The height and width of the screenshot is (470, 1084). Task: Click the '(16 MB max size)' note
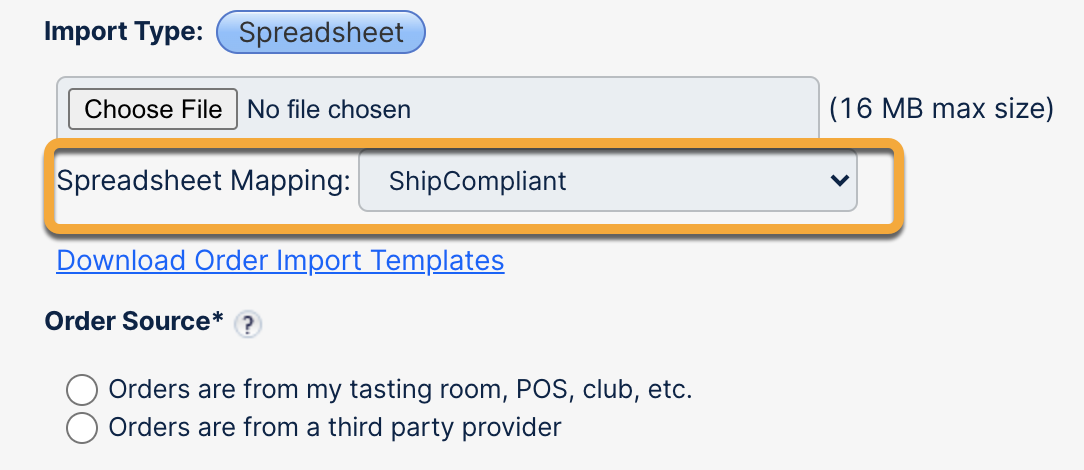coord(941,109)
